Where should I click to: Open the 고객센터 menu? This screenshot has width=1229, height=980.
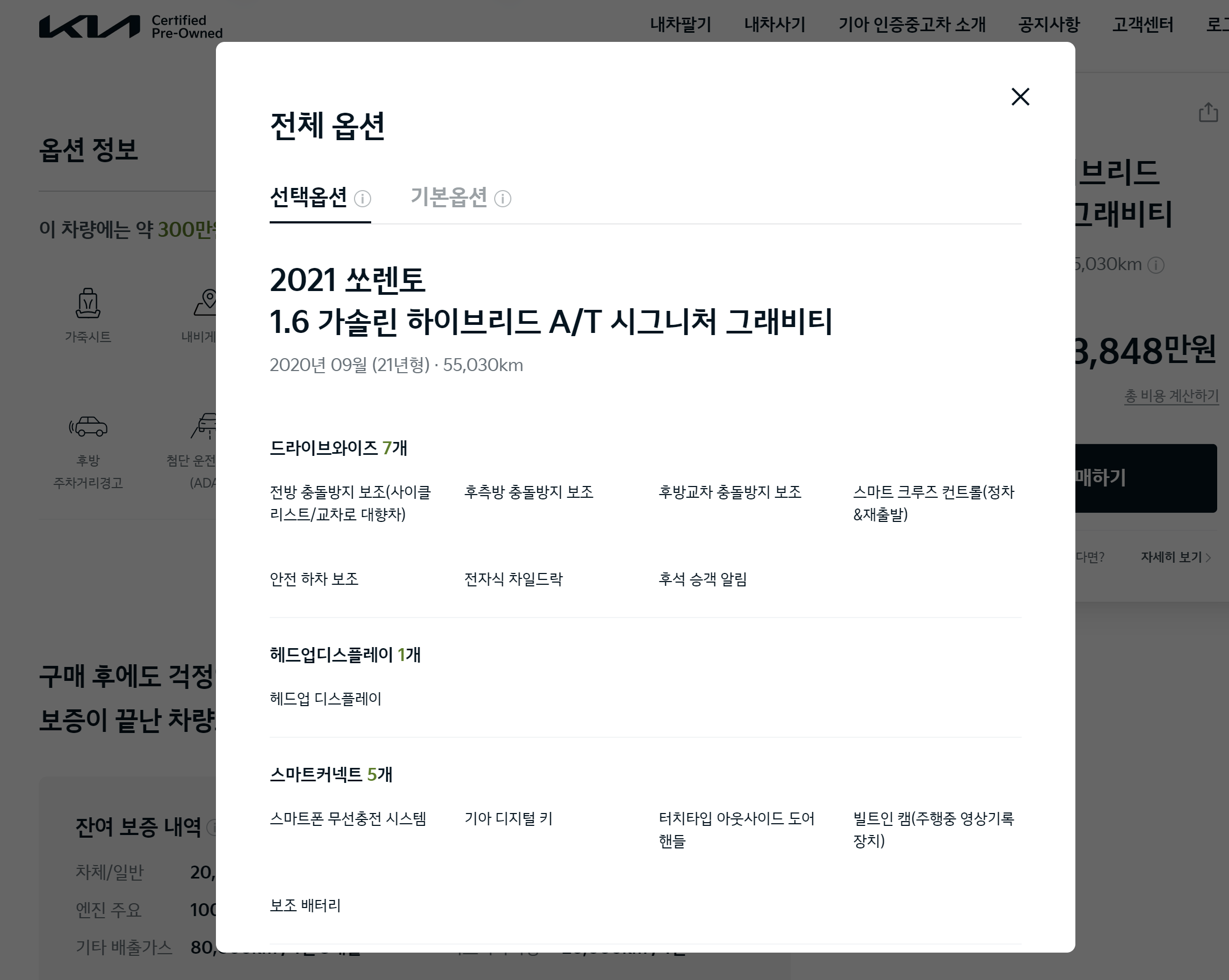(1143, 25)
